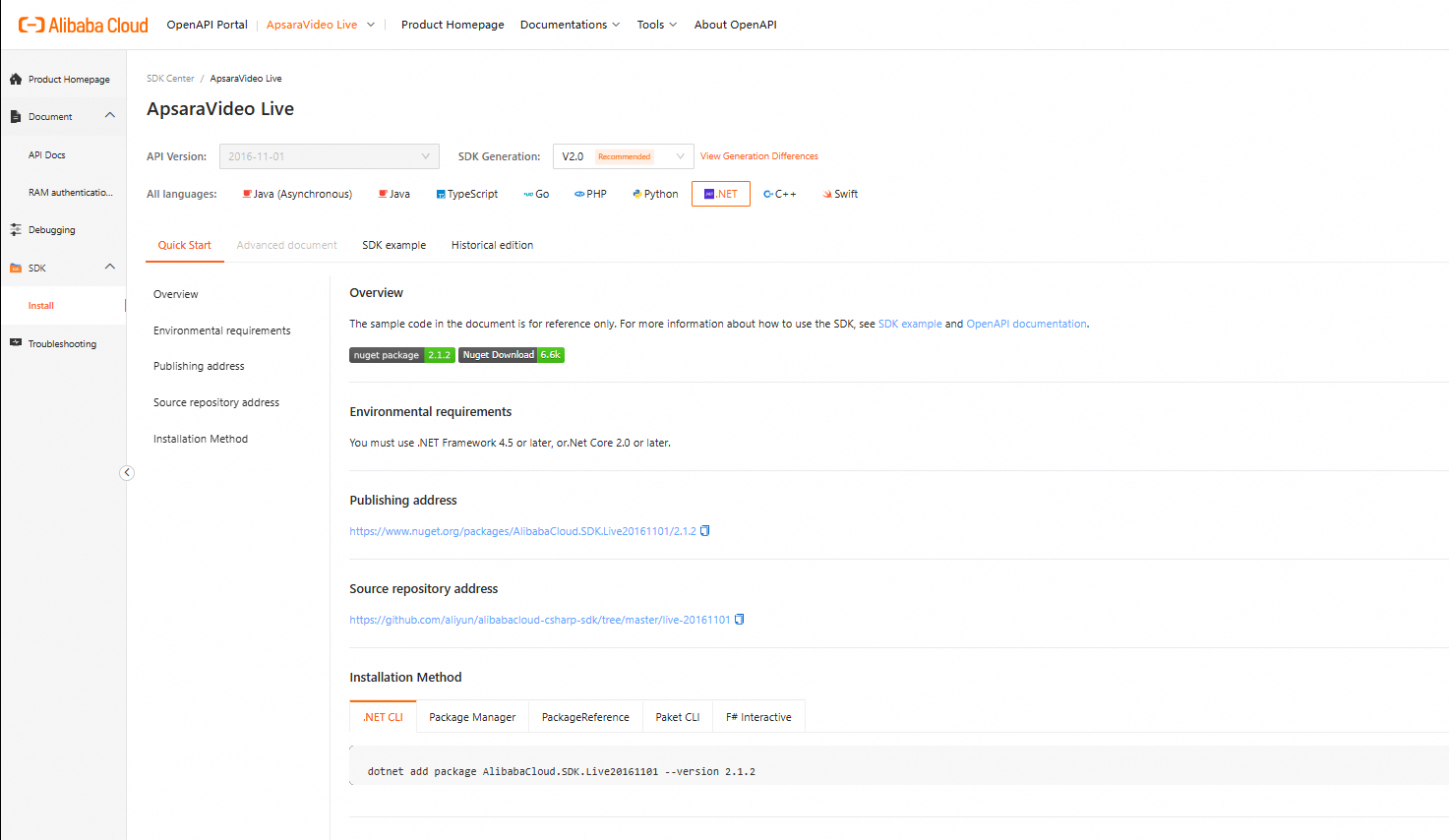
Task: Collapse the Document section chevron
Action: click(110, 116)
